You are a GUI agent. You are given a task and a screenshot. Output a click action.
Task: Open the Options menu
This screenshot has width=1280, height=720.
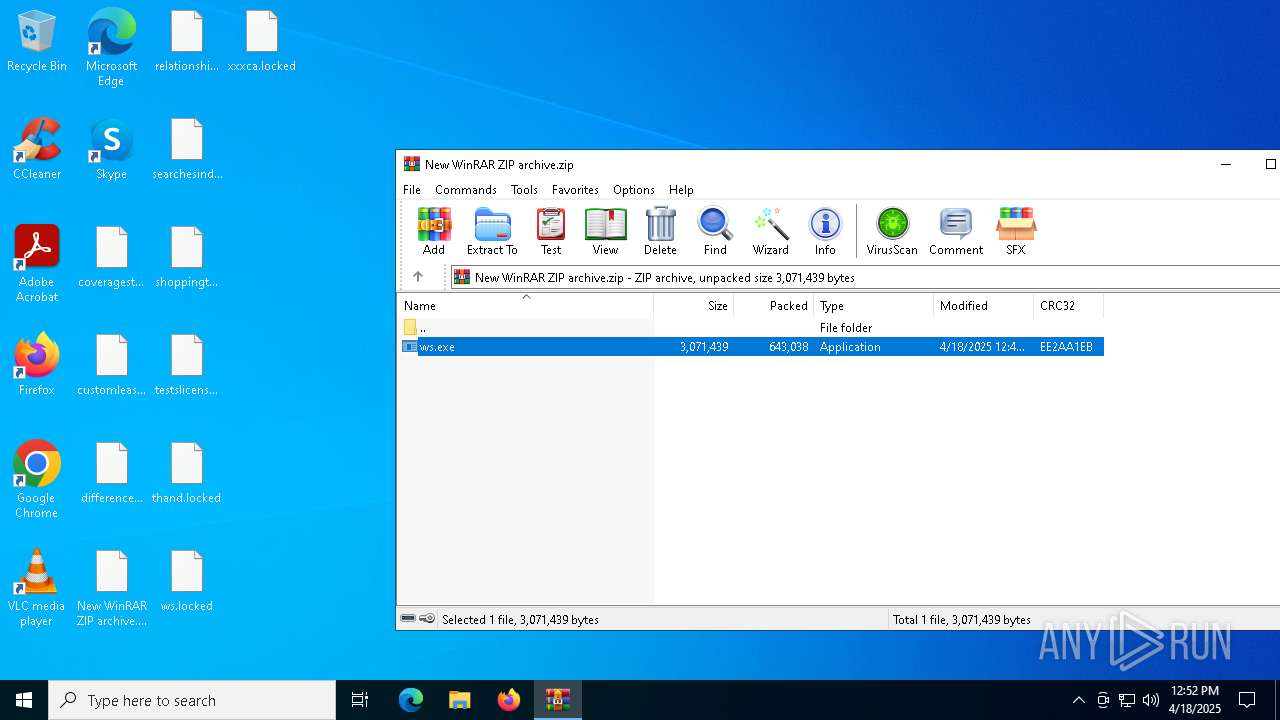(634, 189)
